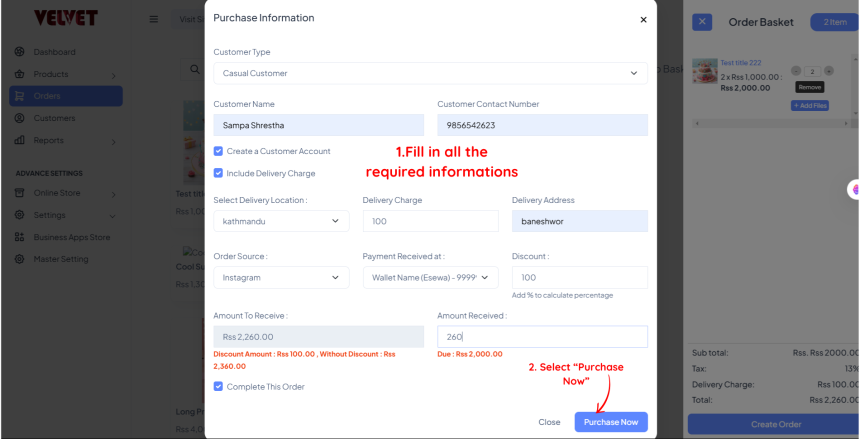The width and height of the screenshot is (860, 439).
Task: Open Dashboard from the sidebar
Action: point(54,52)
